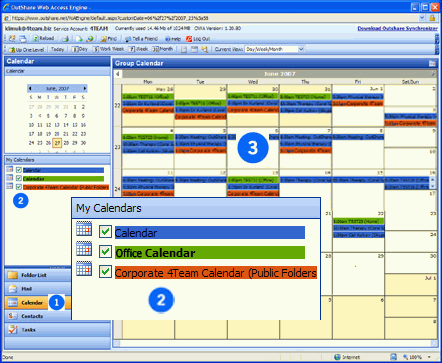
Task: Click the Contacts card icon
Action: 13,316
